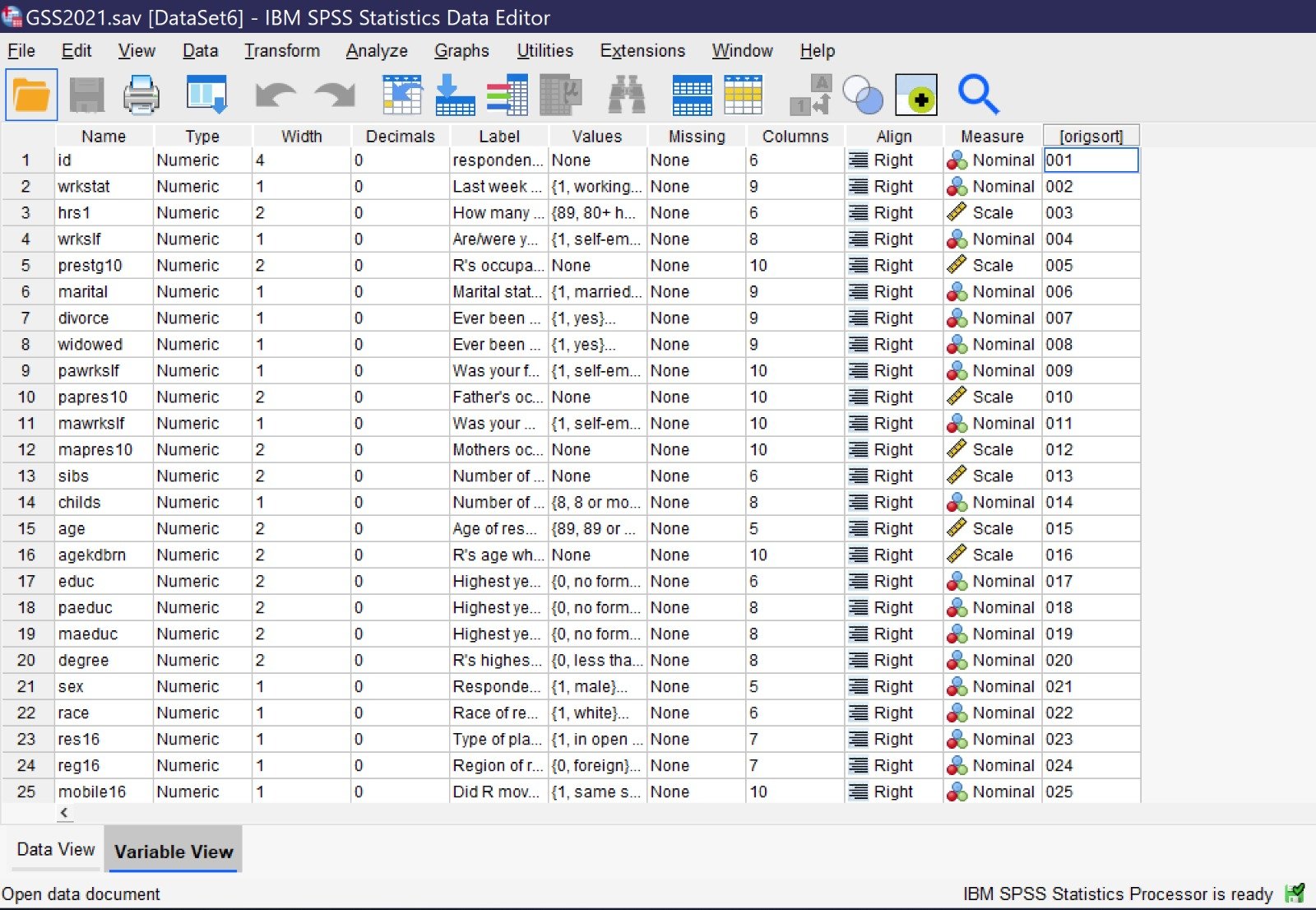
Task: Click the Label column header
Action: coord(498,136)
